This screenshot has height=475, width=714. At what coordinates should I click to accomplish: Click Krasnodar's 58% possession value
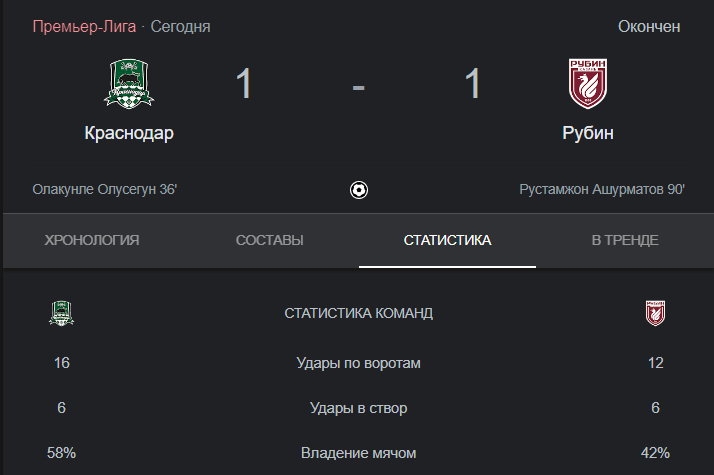click(x=61, y=453)
